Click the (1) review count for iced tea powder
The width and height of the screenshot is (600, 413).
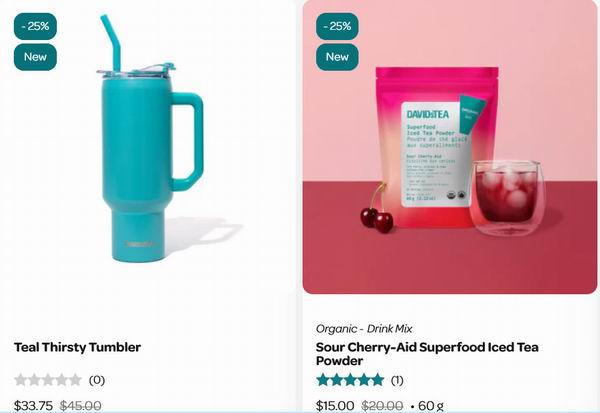tap(397, 380)
